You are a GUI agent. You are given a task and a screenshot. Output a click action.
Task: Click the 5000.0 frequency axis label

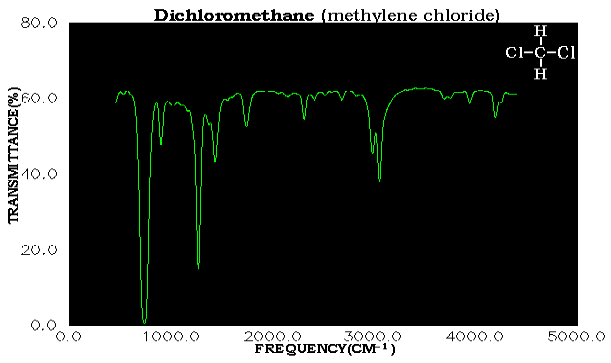[x=576, y=336]
